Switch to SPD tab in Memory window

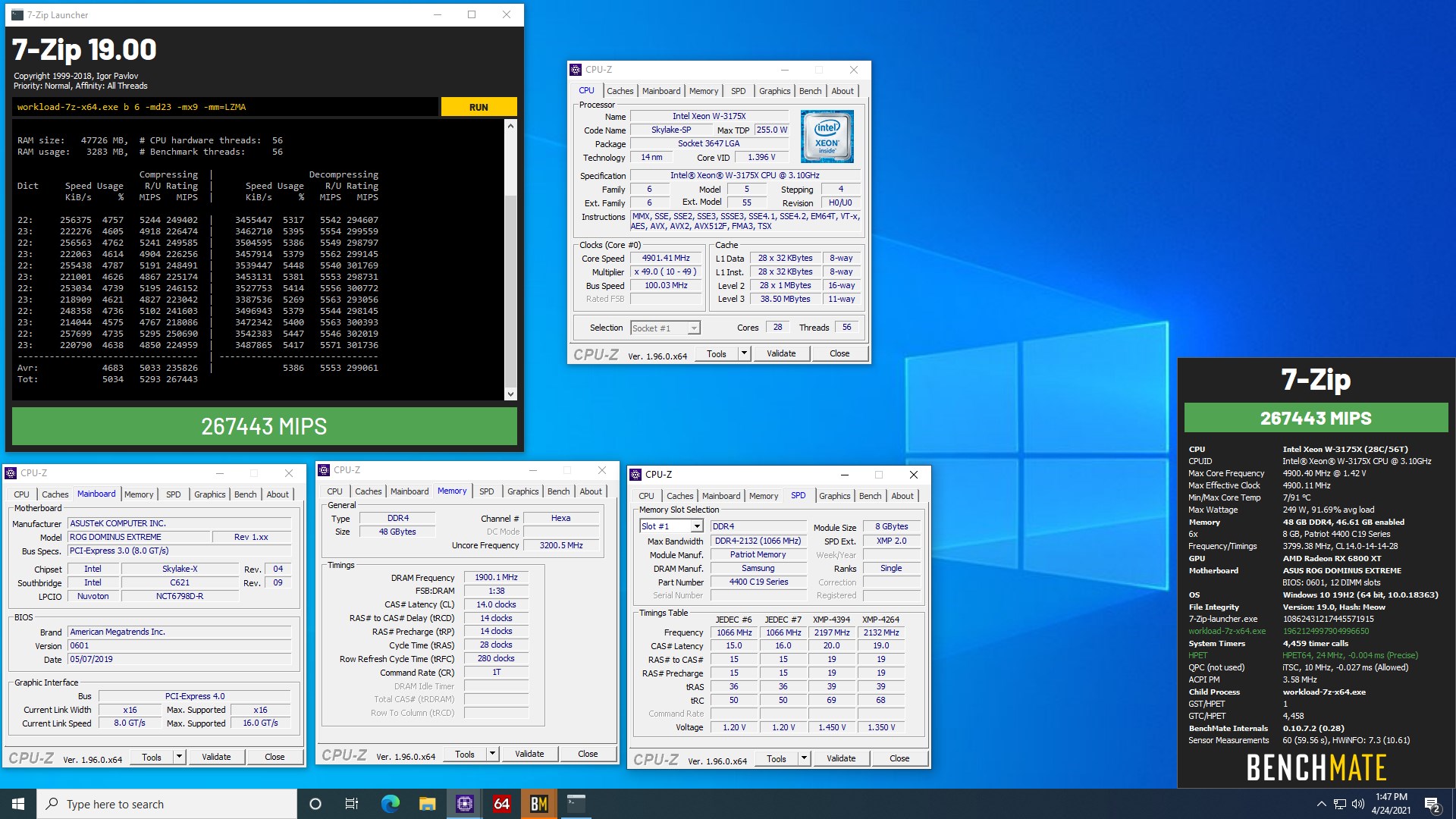(486, 491)
